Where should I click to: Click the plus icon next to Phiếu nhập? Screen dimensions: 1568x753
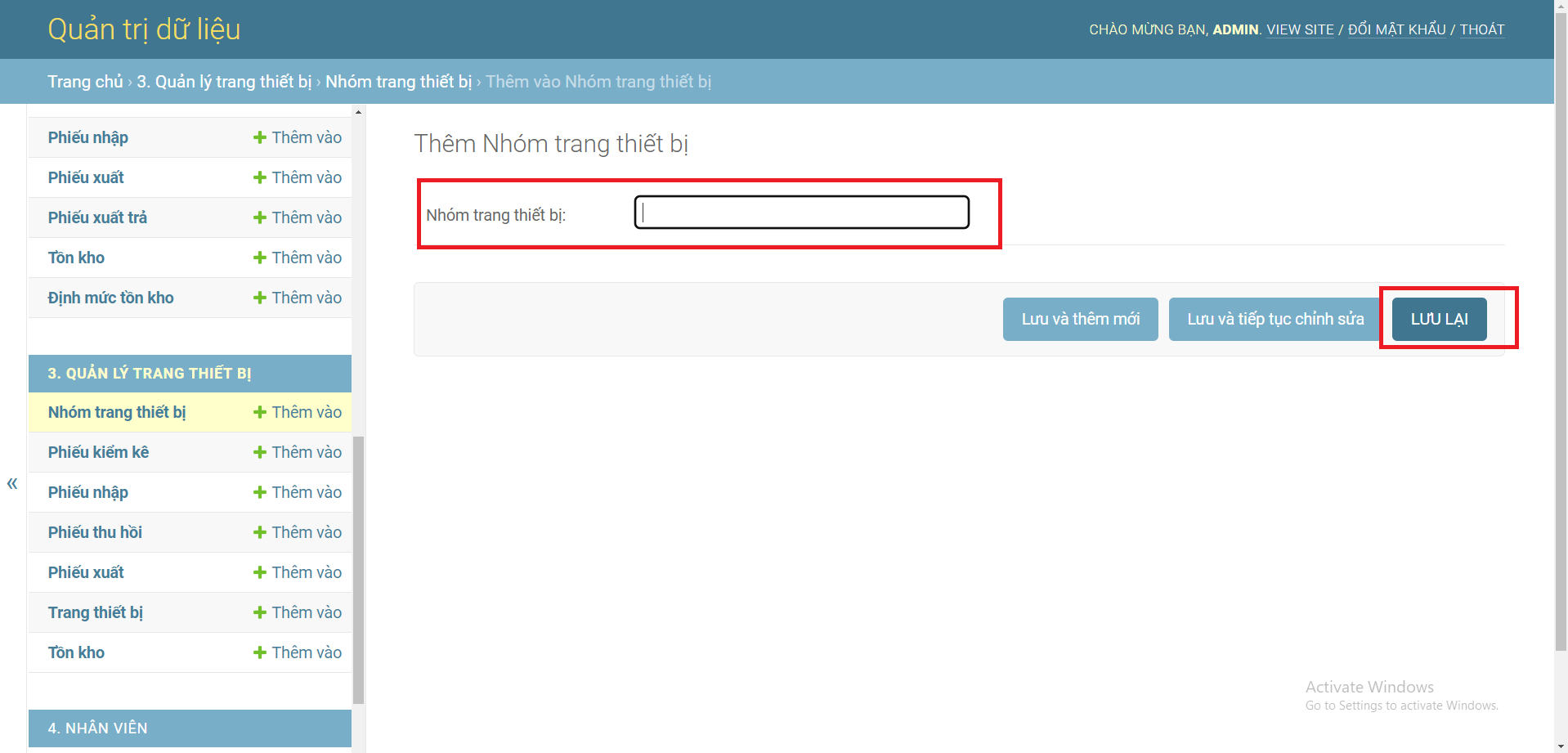[x=260, y=137]
